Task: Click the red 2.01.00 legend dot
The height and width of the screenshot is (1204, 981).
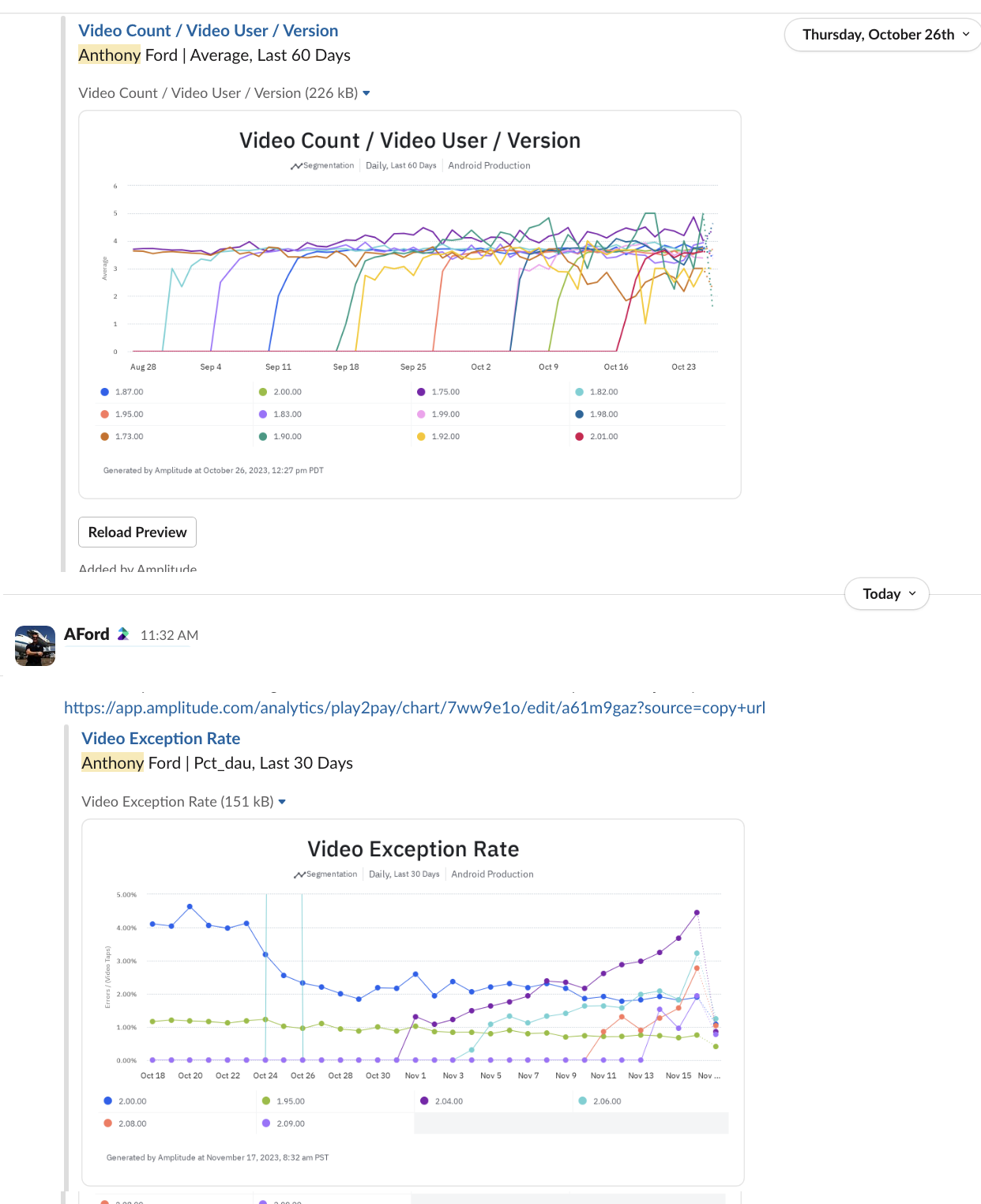Action: tap(580, 436)
